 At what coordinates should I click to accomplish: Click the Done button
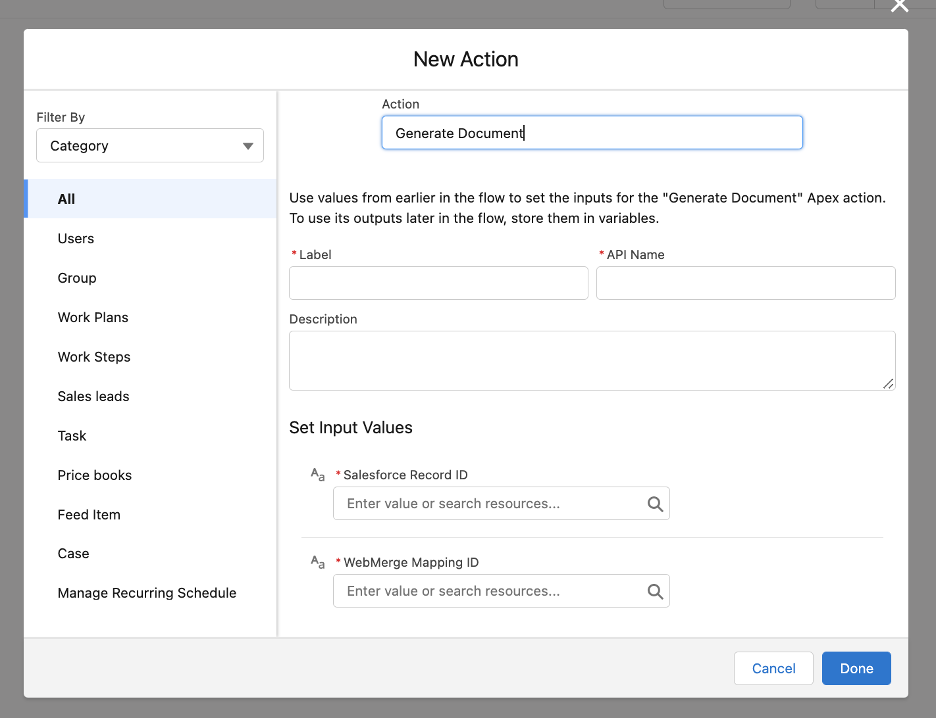pos(856,668)
